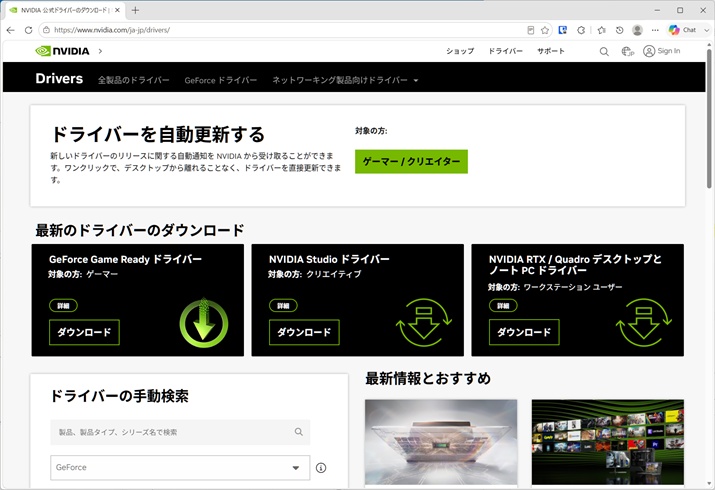Screen dimensions: 715x490
Task: Open laptop chip news thumbnail
Action: [441, 442]
